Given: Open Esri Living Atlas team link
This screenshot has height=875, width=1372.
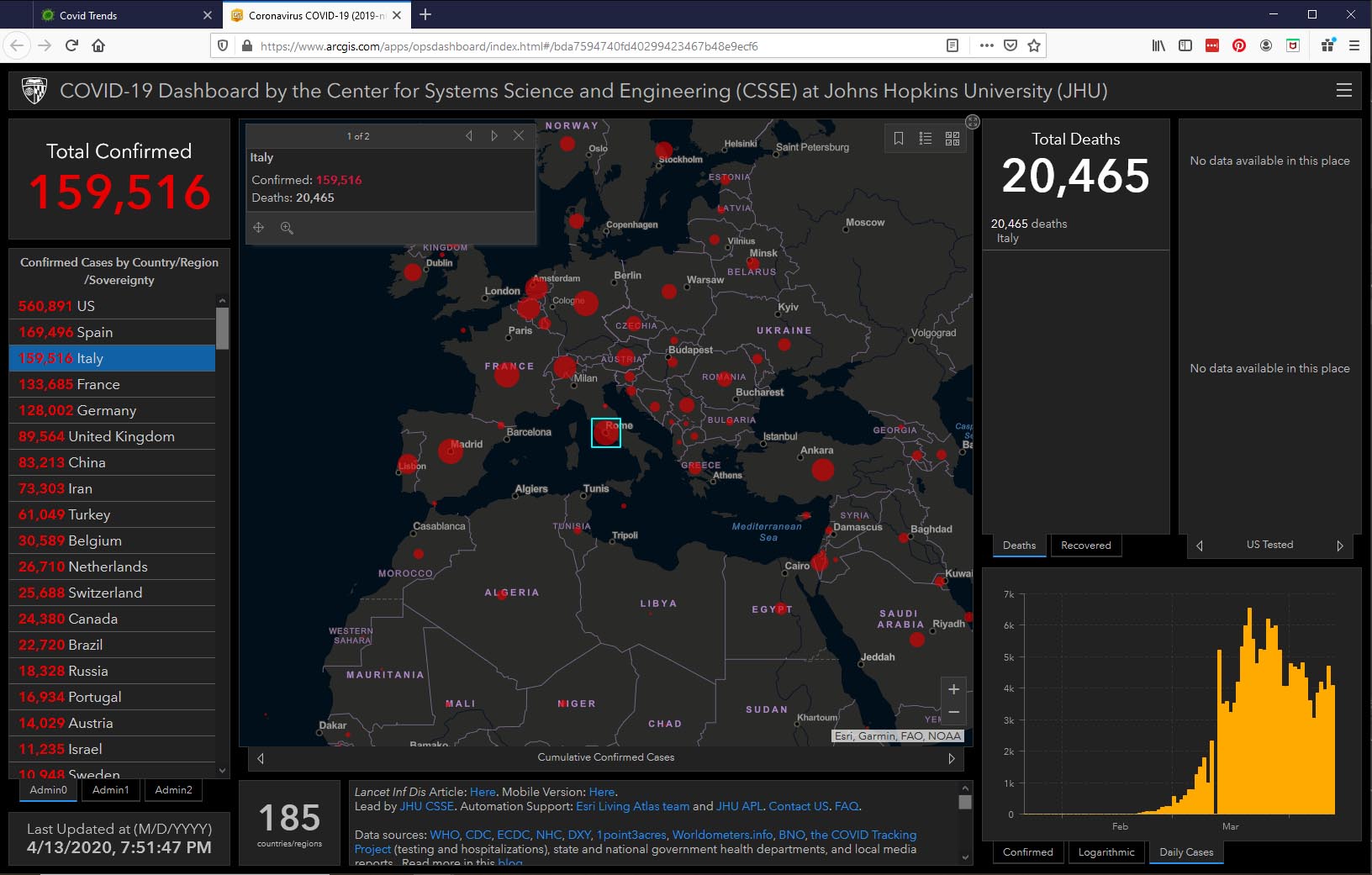Looking at the screenshot, I should 632,806.
